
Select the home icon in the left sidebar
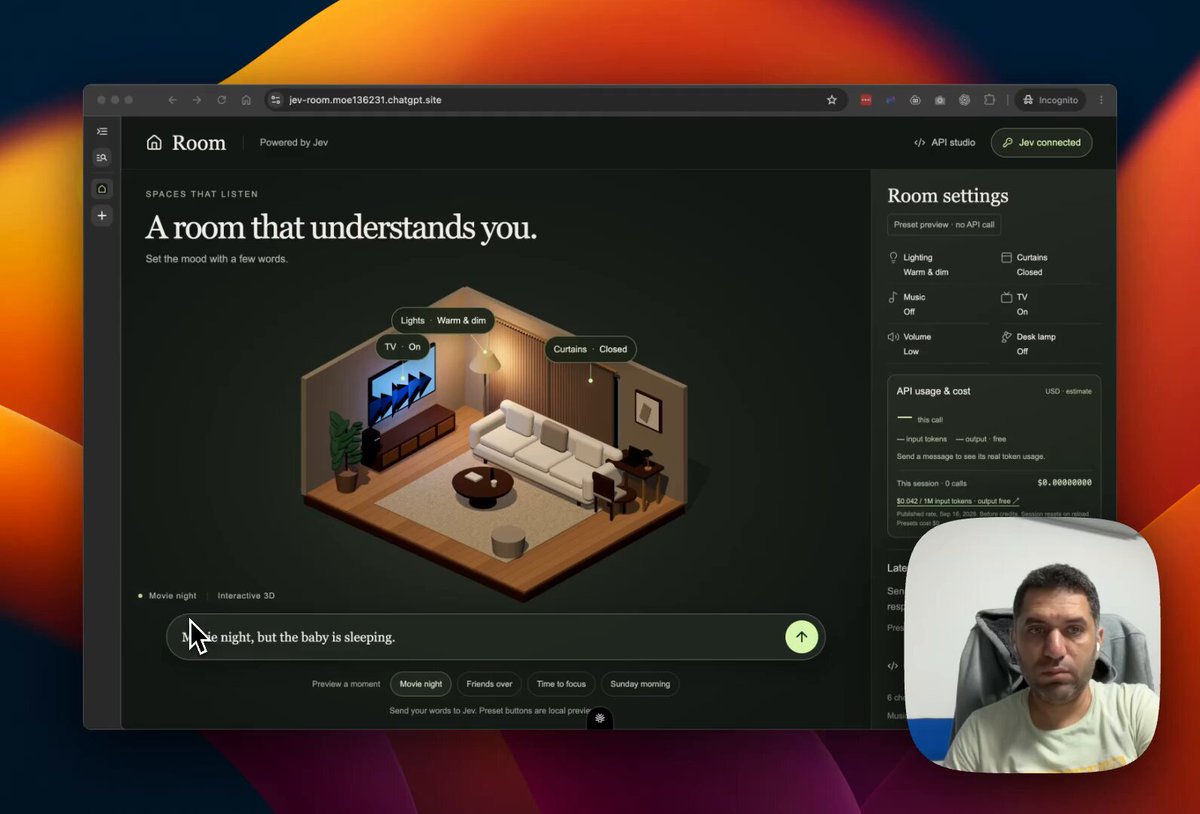tap(102, 189)
